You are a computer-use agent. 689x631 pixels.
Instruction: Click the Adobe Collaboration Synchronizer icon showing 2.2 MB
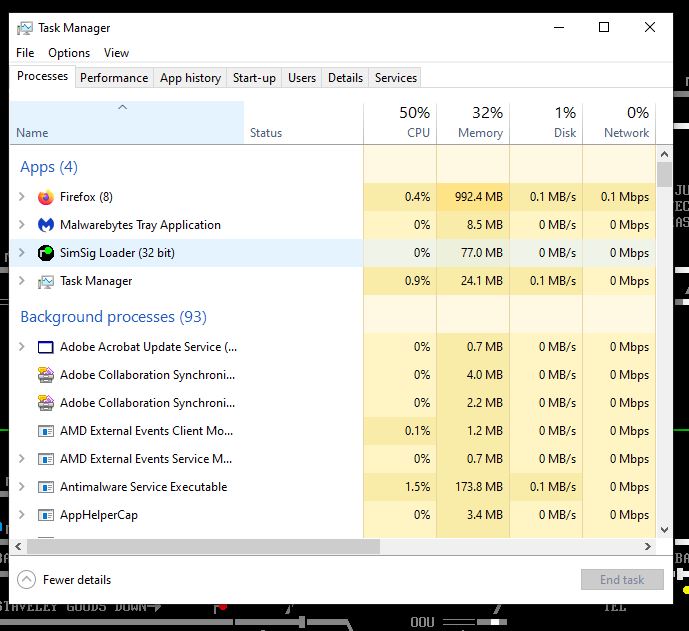[x=46, y=403]
